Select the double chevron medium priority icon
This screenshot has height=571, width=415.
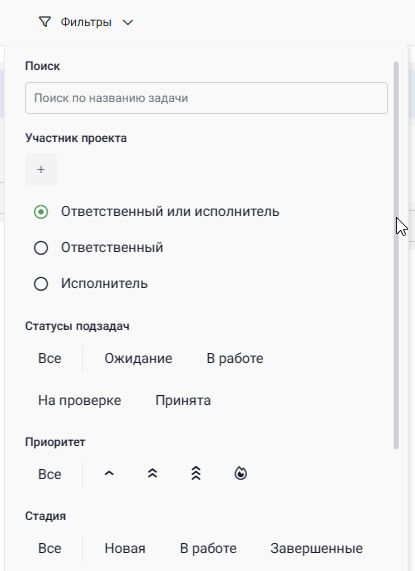[x=153, y=473]
